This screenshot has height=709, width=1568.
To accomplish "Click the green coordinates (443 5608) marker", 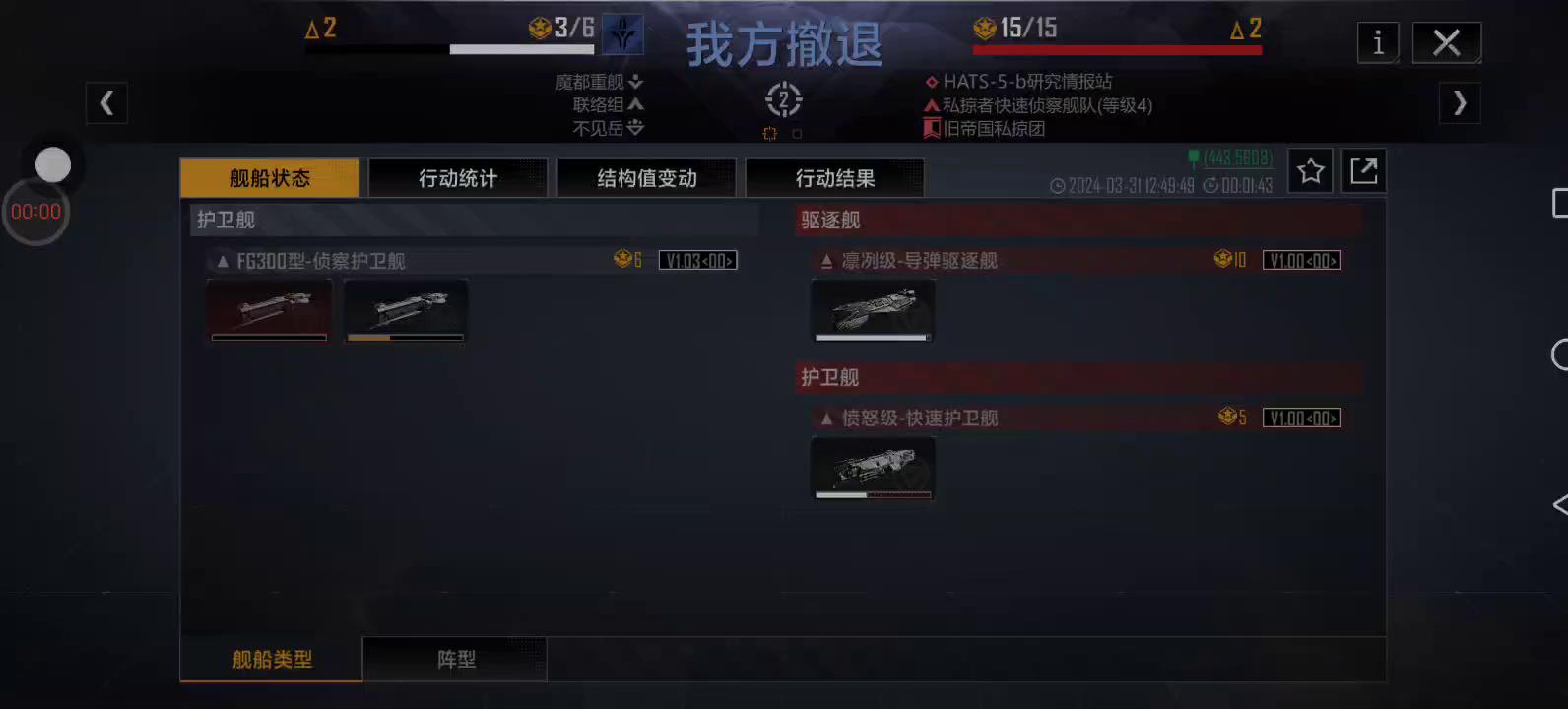I will click(x=1230, y=158).
